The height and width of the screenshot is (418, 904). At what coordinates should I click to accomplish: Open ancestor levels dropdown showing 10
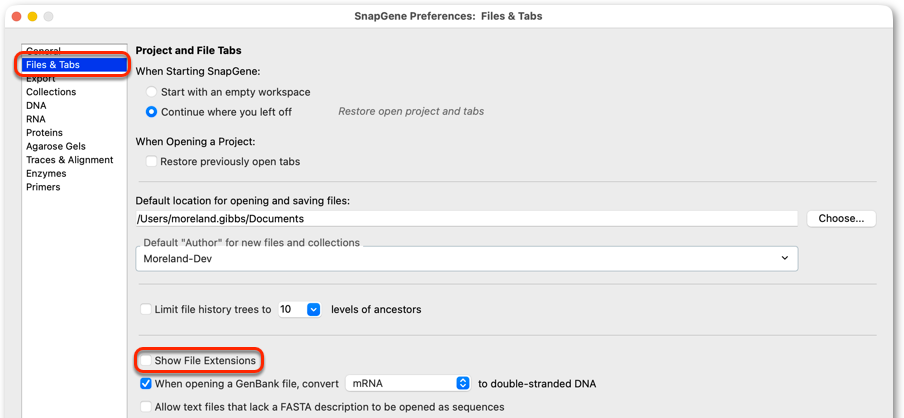click(x=299, y=310)
